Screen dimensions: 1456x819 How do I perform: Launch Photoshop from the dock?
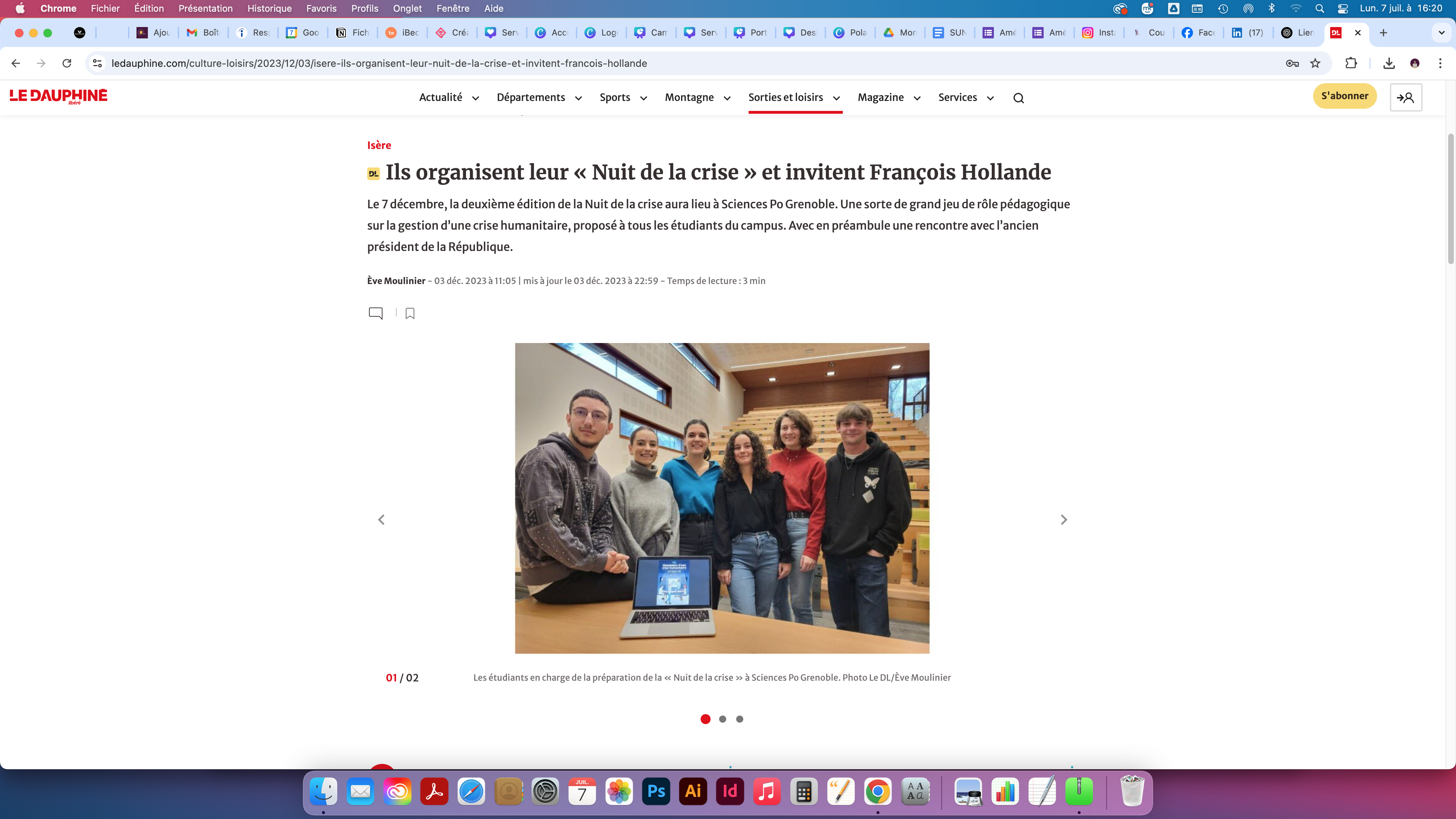pyautogui.click(x=655, y=791)
